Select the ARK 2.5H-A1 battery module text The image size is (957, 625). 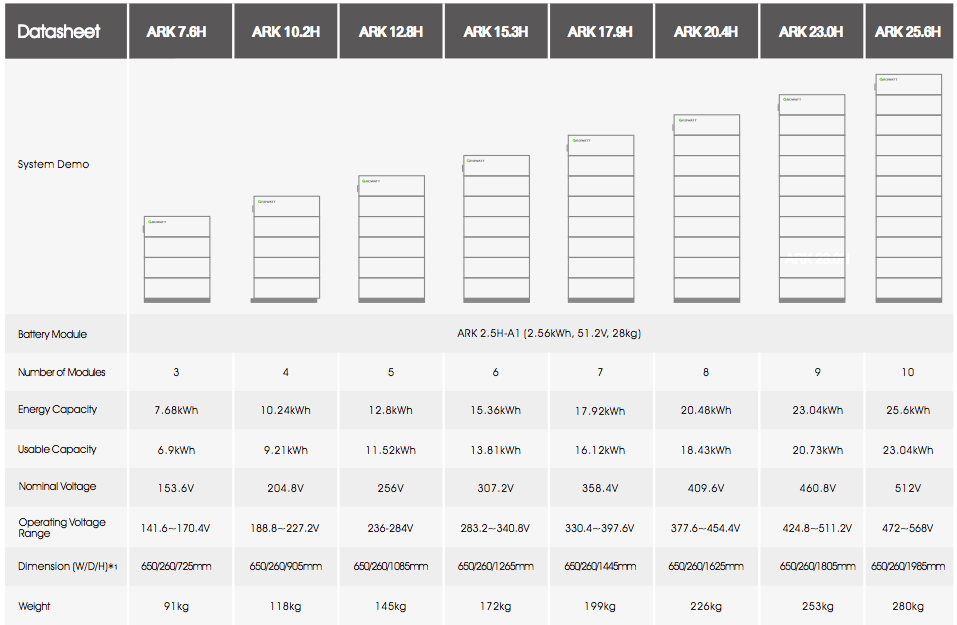[x=541, y=334]
